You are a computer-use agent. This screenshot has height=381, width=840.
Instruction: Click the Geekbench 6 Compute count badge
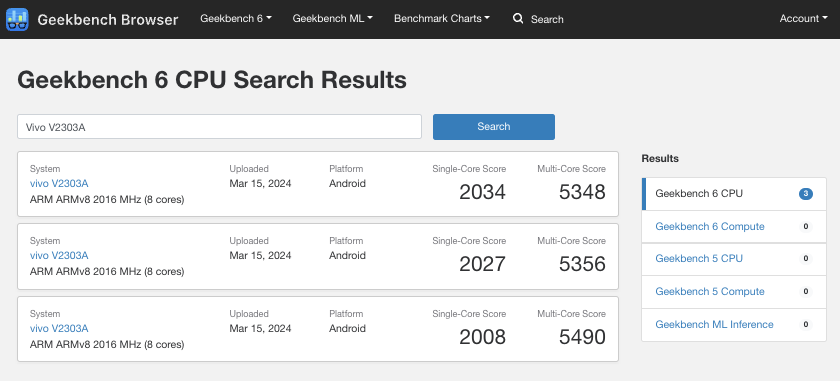[x=806, y=227]
